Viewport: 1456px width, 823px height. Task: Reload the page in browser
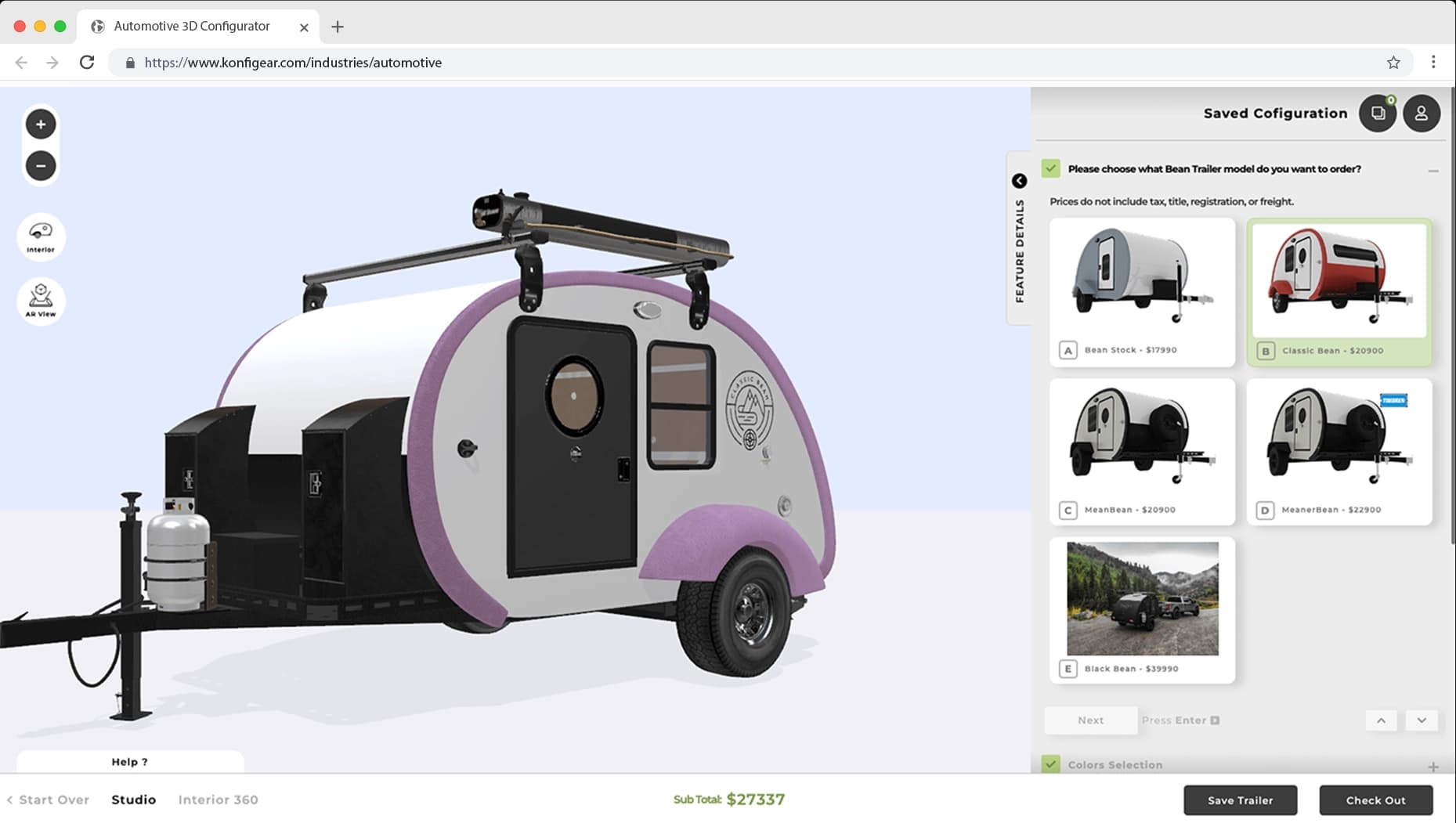coord(87,63)
